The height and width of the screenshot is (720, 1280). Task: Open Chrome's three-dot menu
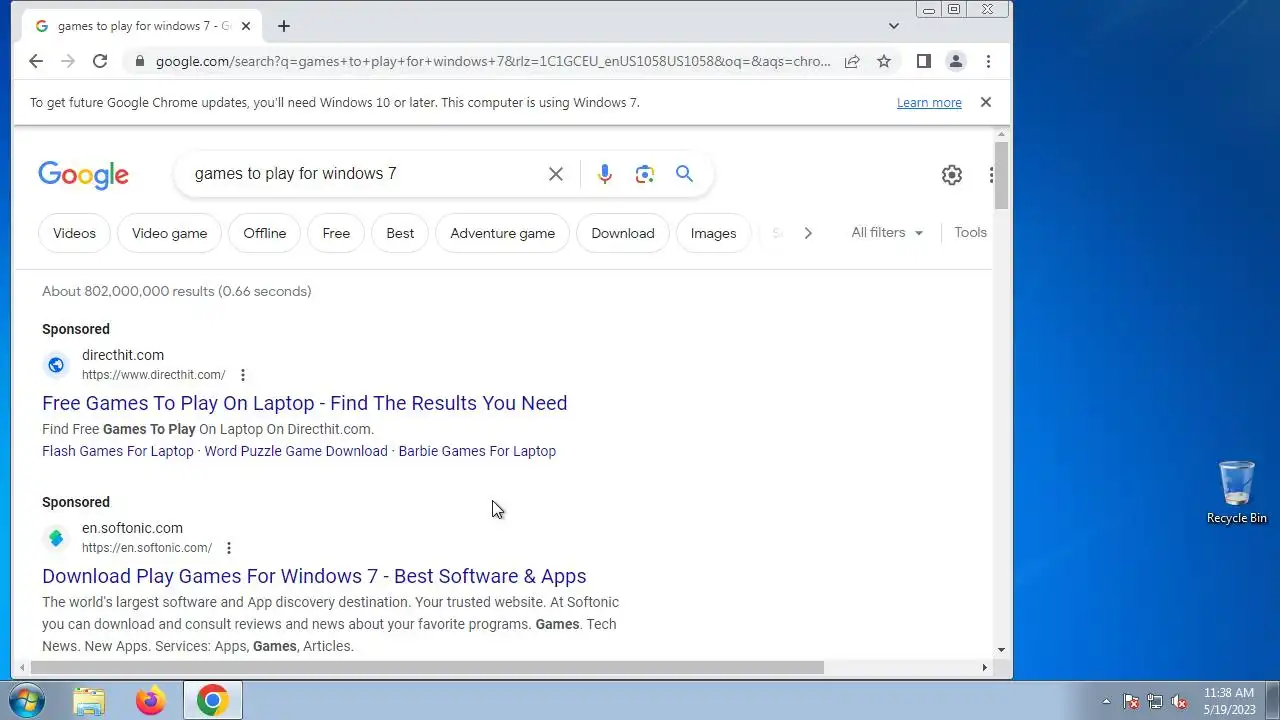pyautogui.click(x=988, y=61)
